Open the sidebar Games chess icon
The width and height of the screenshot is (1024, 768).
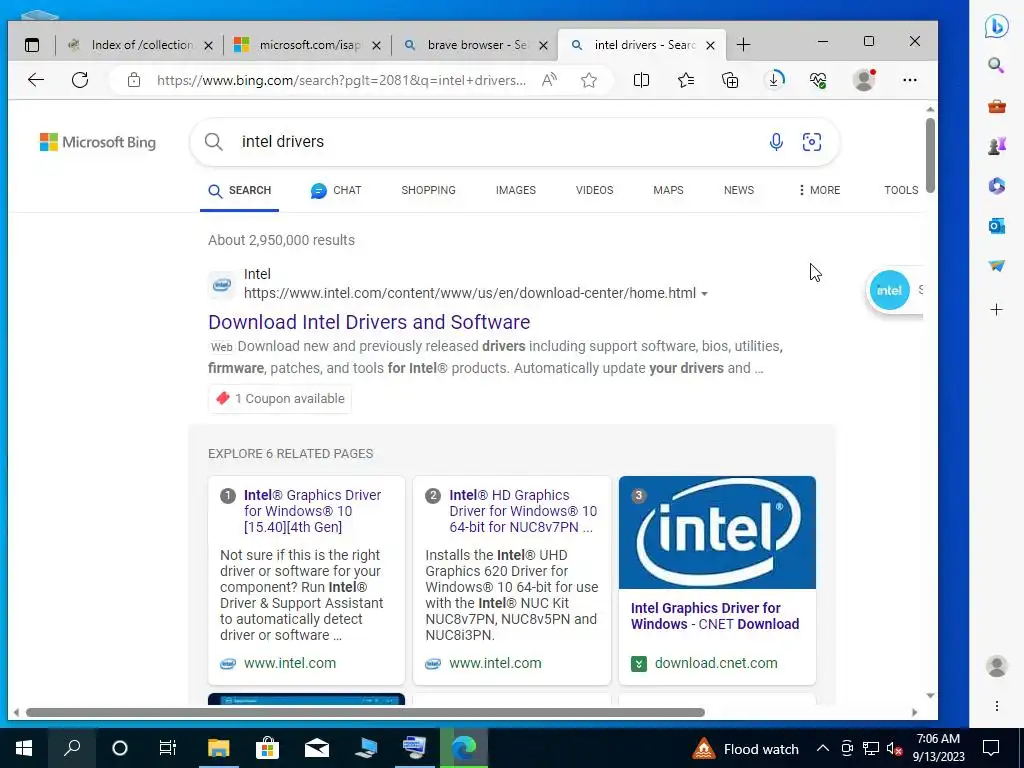click(997, 146)
